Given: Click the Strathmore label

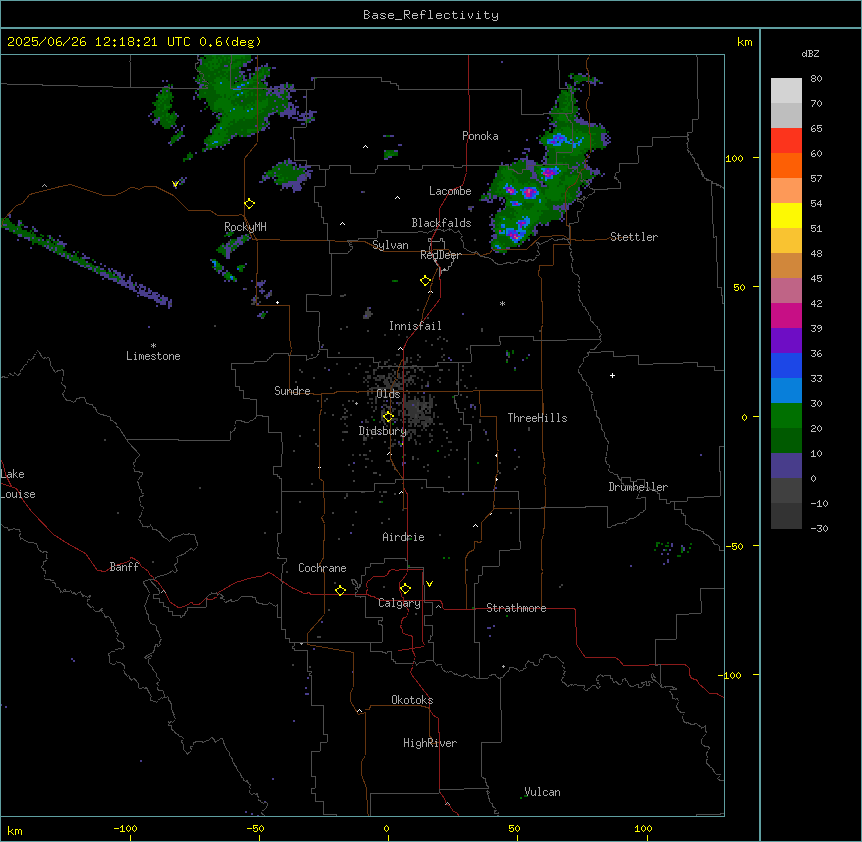Looking at the screenshot, I should (516, 608).
